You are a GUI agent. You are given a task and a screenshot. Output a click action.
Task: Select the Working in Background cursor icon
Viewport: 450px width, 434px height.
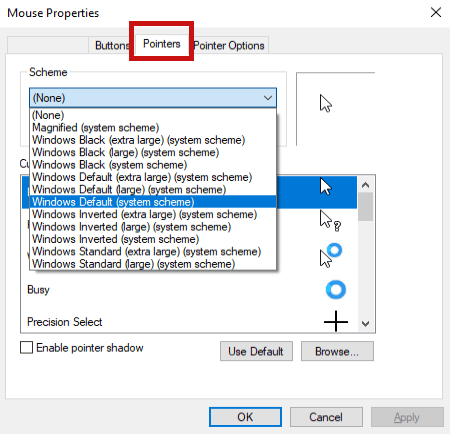coord(331,255)
